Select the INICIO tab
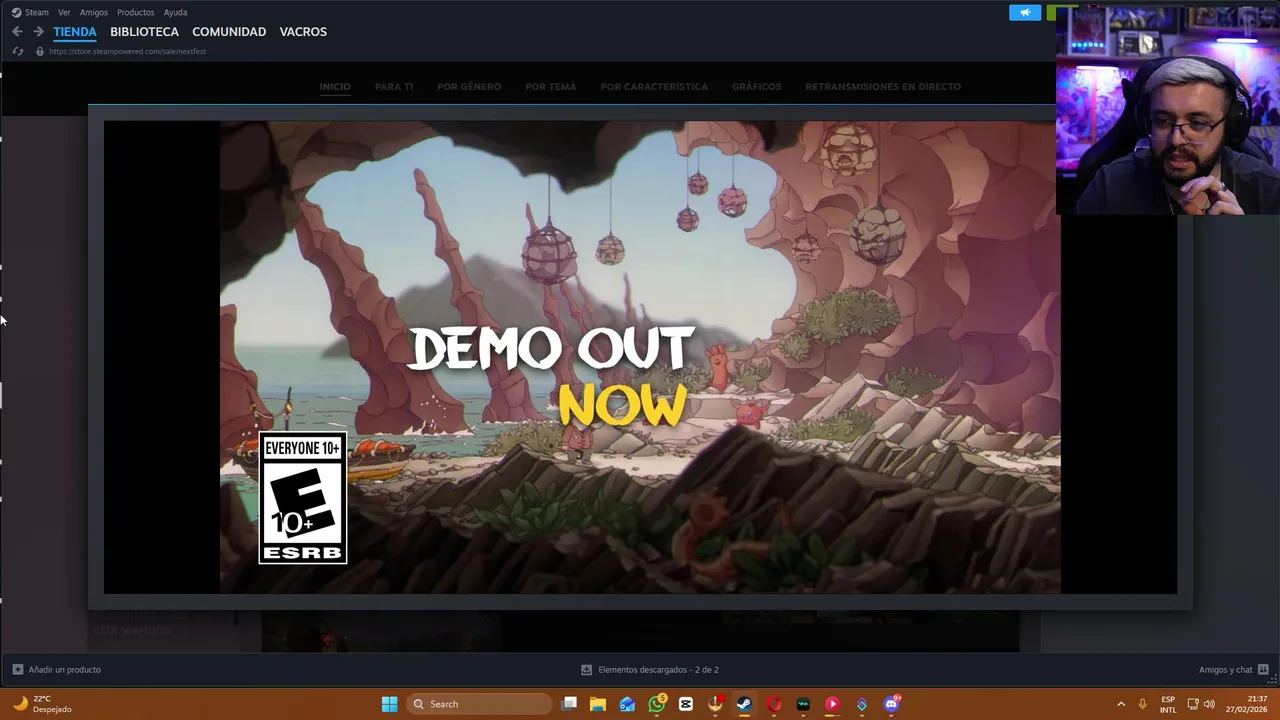 click(335, 87)
